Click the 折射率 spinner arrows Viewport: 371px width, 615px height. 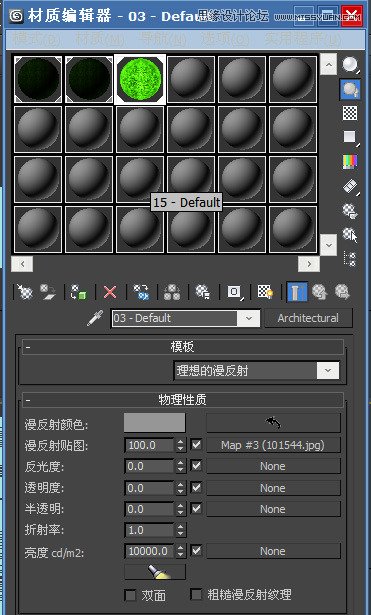click(x=180, y=530)
